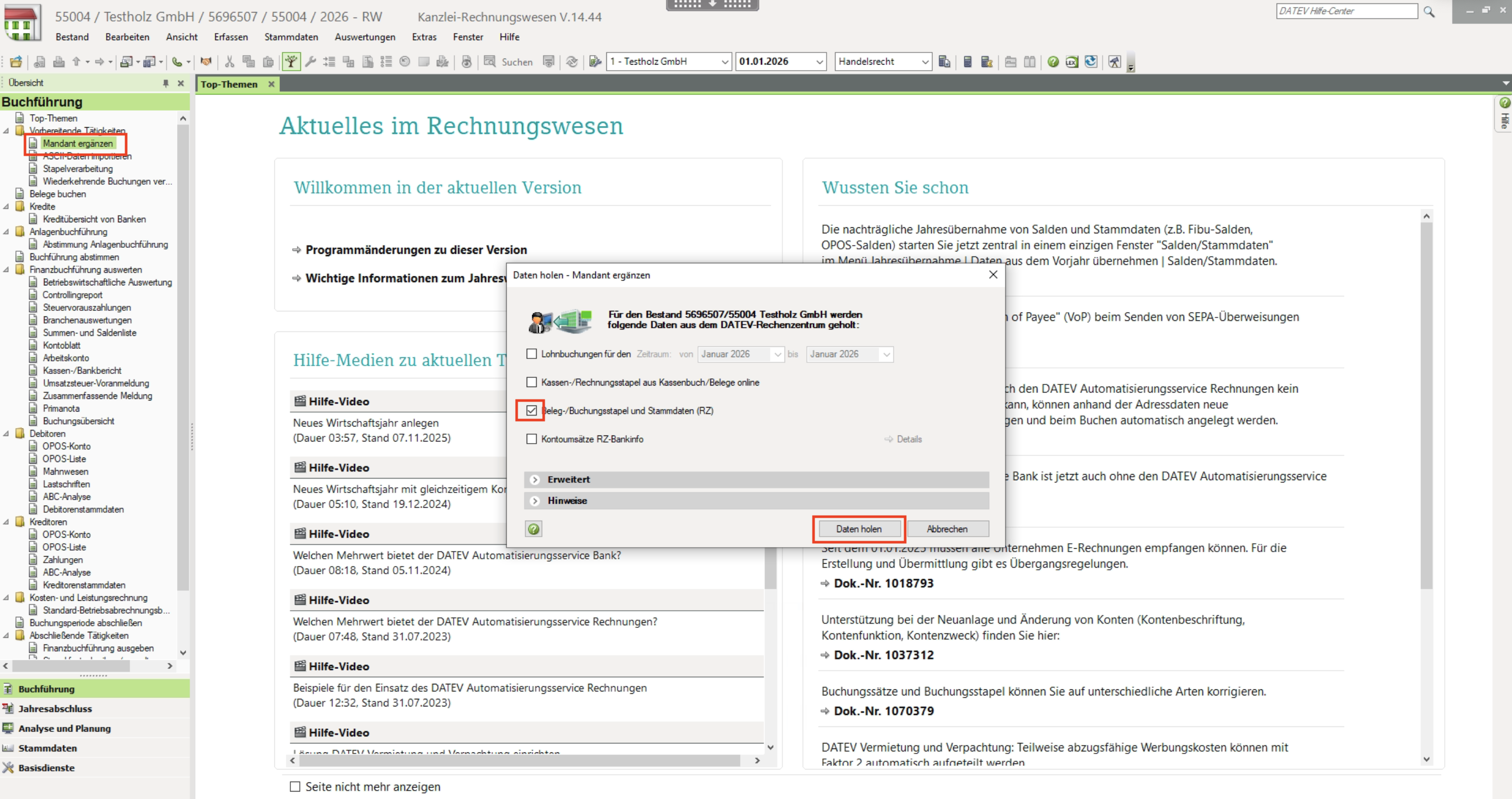Close the Daten holen dialog
The image size is (1512, 799).
coord(993,275)
